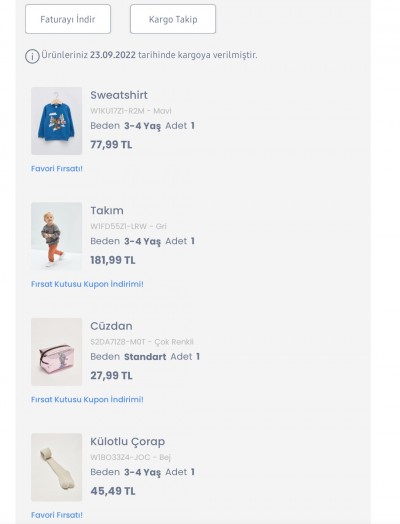Click the 23.09.2022 shipping date text
Screen dimensions: 400x524
pos(113,55)
